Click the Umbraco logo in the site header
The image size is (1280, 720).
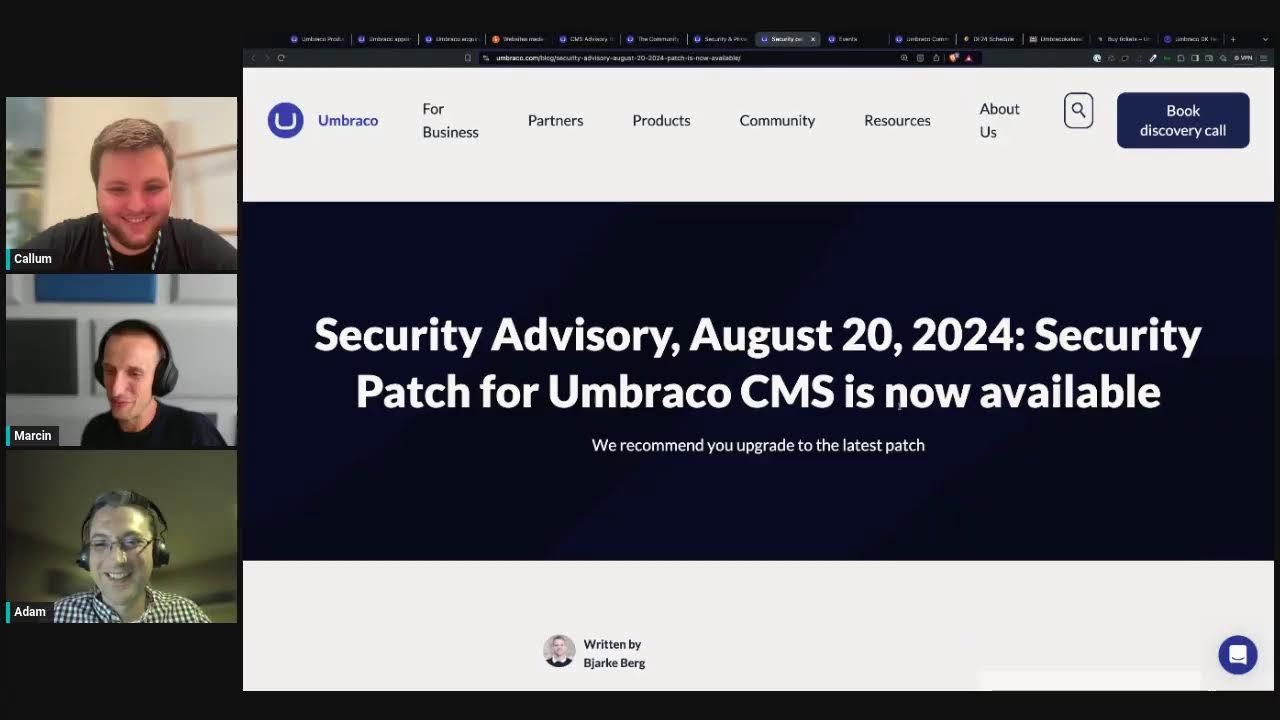click(285, 120)
